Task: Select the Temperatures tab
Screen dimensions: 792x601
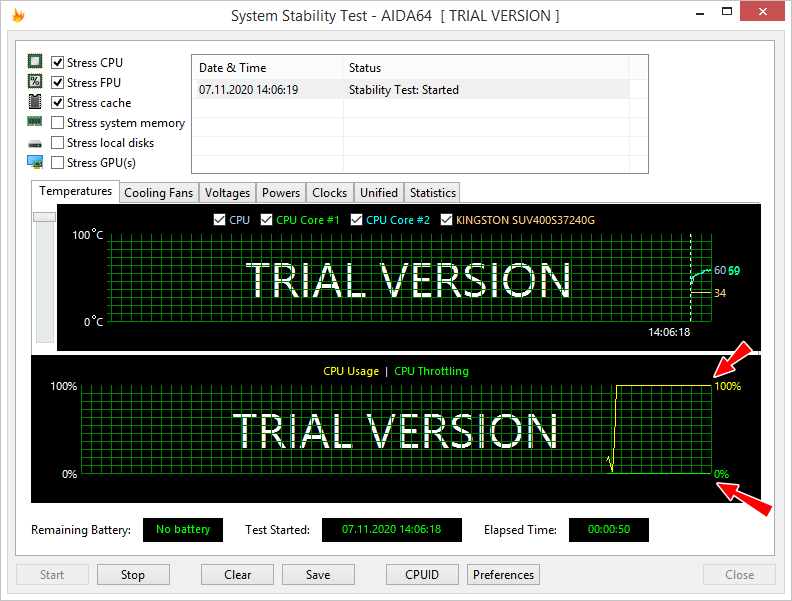Action: [76, 191]
